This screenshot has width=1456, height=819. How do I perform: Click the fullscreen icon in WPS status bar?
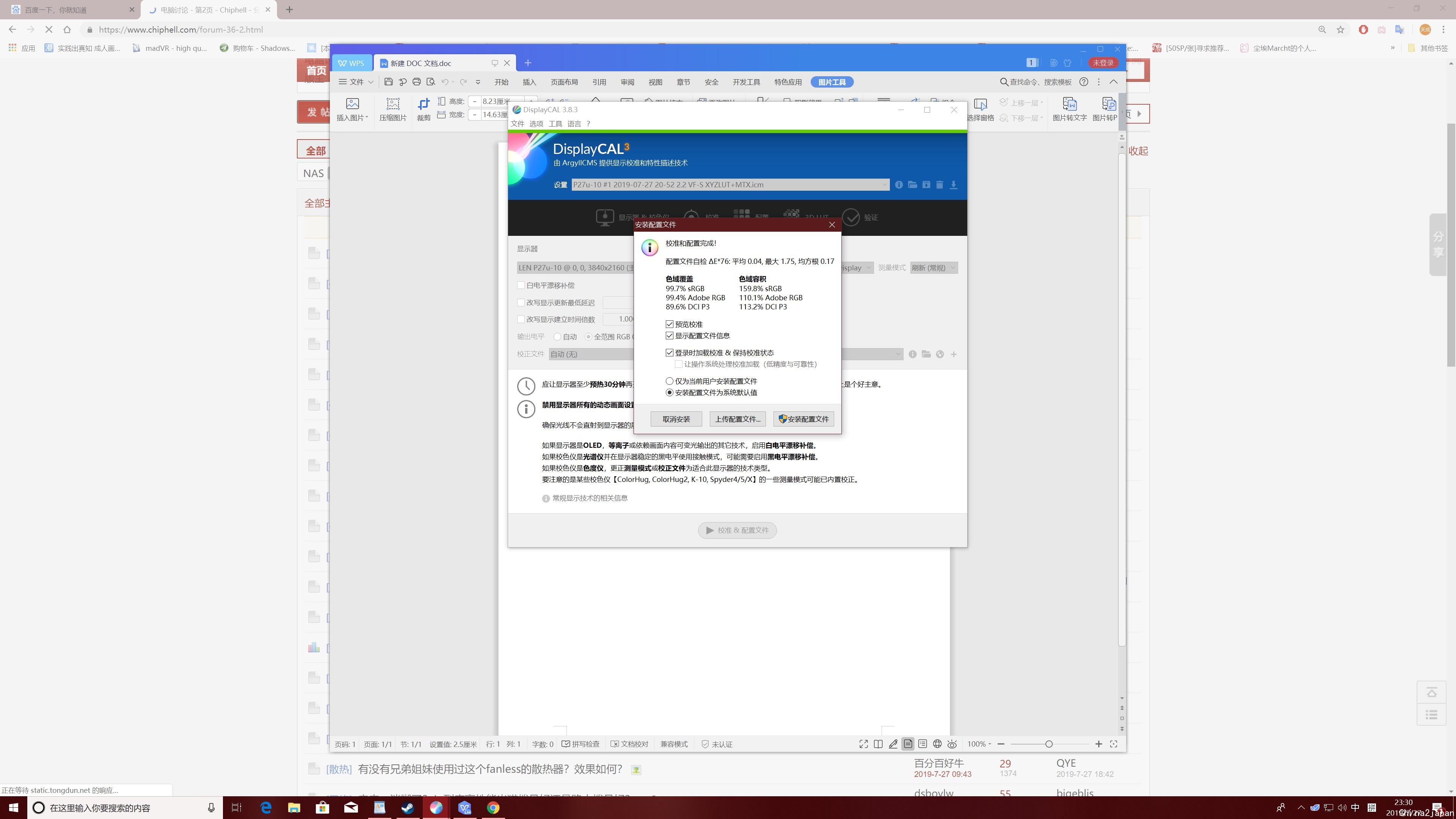[864, 744]
